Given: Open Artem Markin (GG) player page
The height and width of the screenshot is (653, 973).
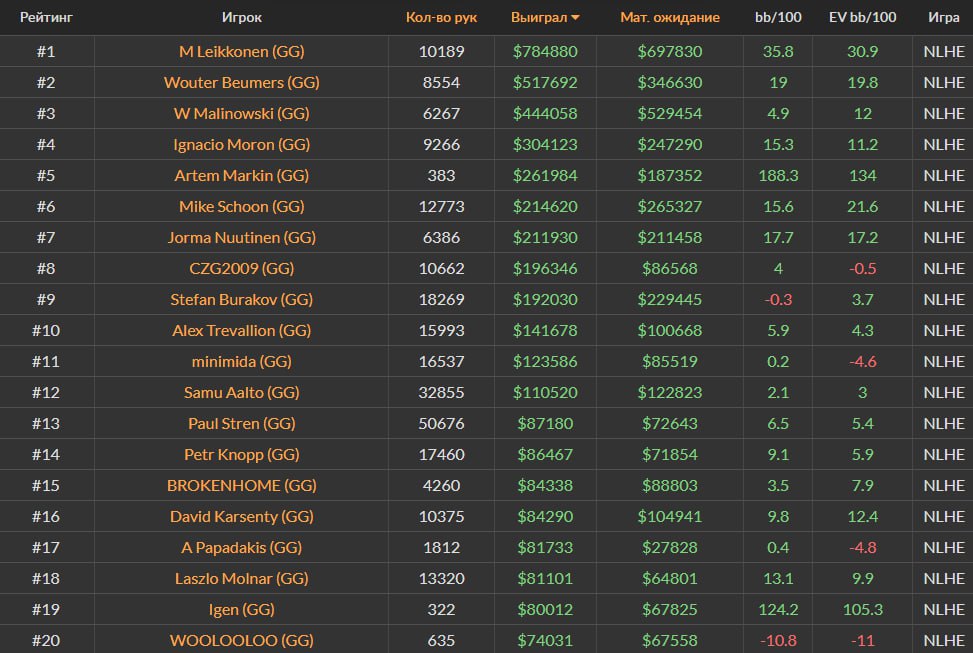Looking at the screenshot, I should (240, 175).
